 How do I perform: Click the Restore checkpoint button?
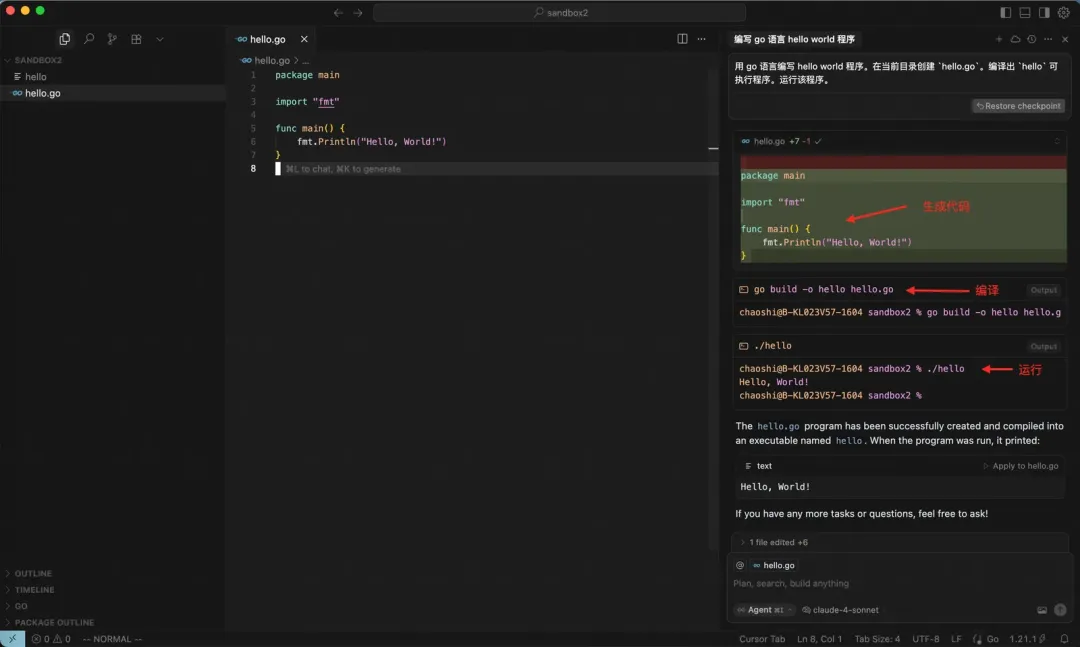1018,106
